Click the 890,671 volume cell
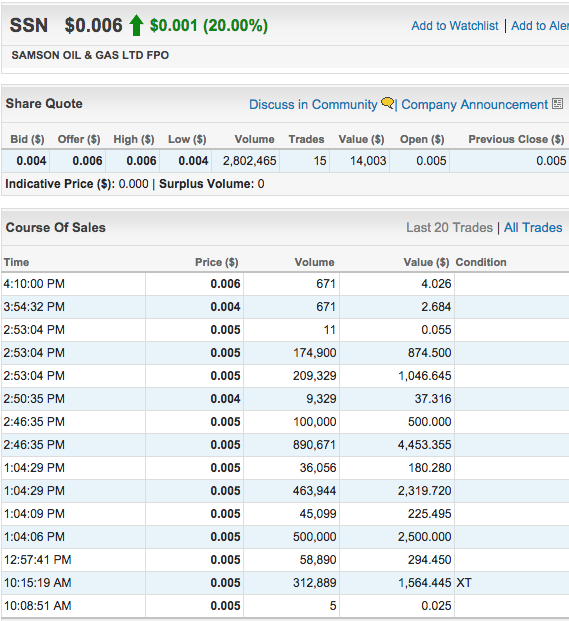The width and height of the screenshot is (569, 621). pyautogui.click(x=314, y=445)
